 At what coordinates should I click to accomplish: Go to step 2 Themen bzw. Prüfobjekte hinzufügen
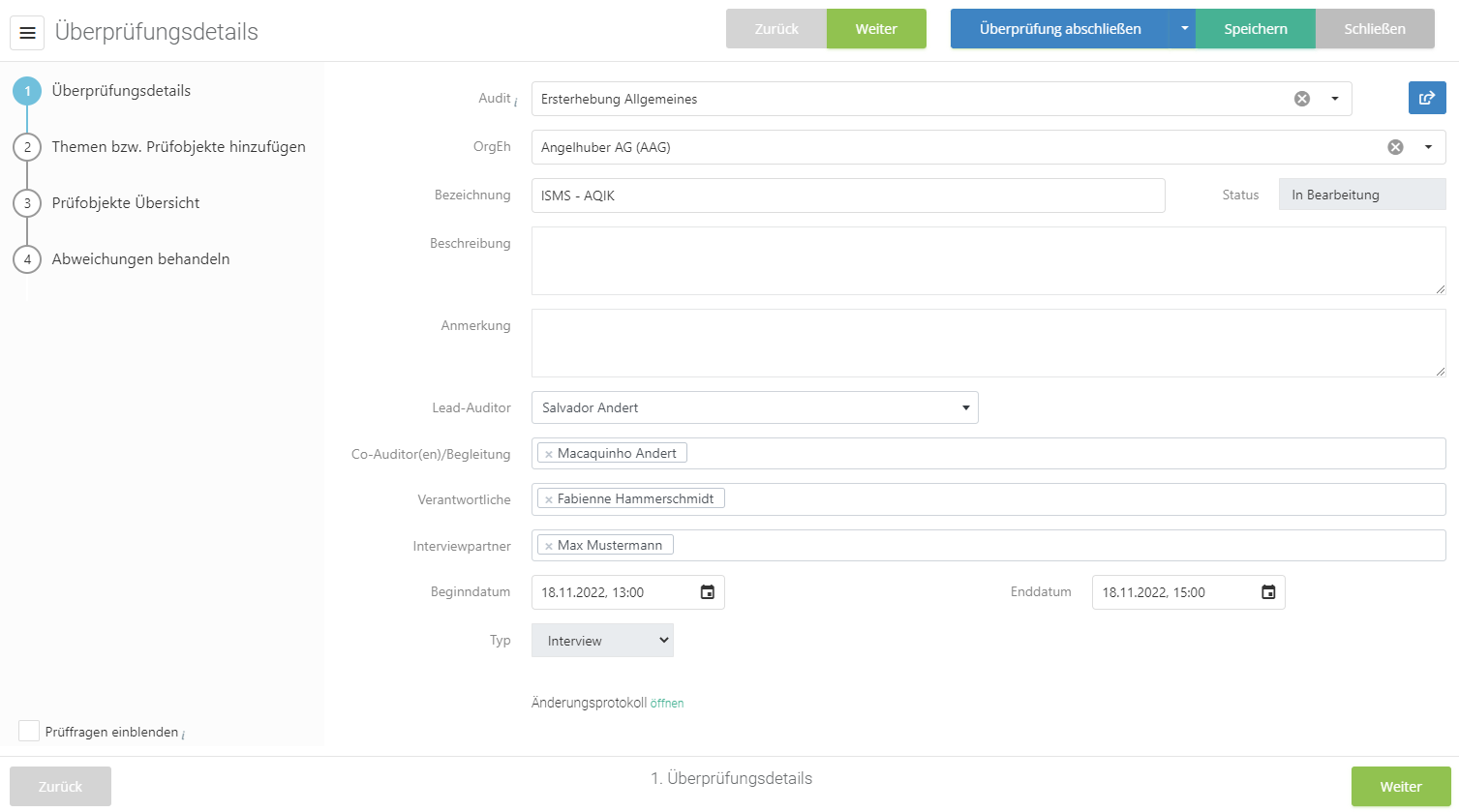click(178, 147)
